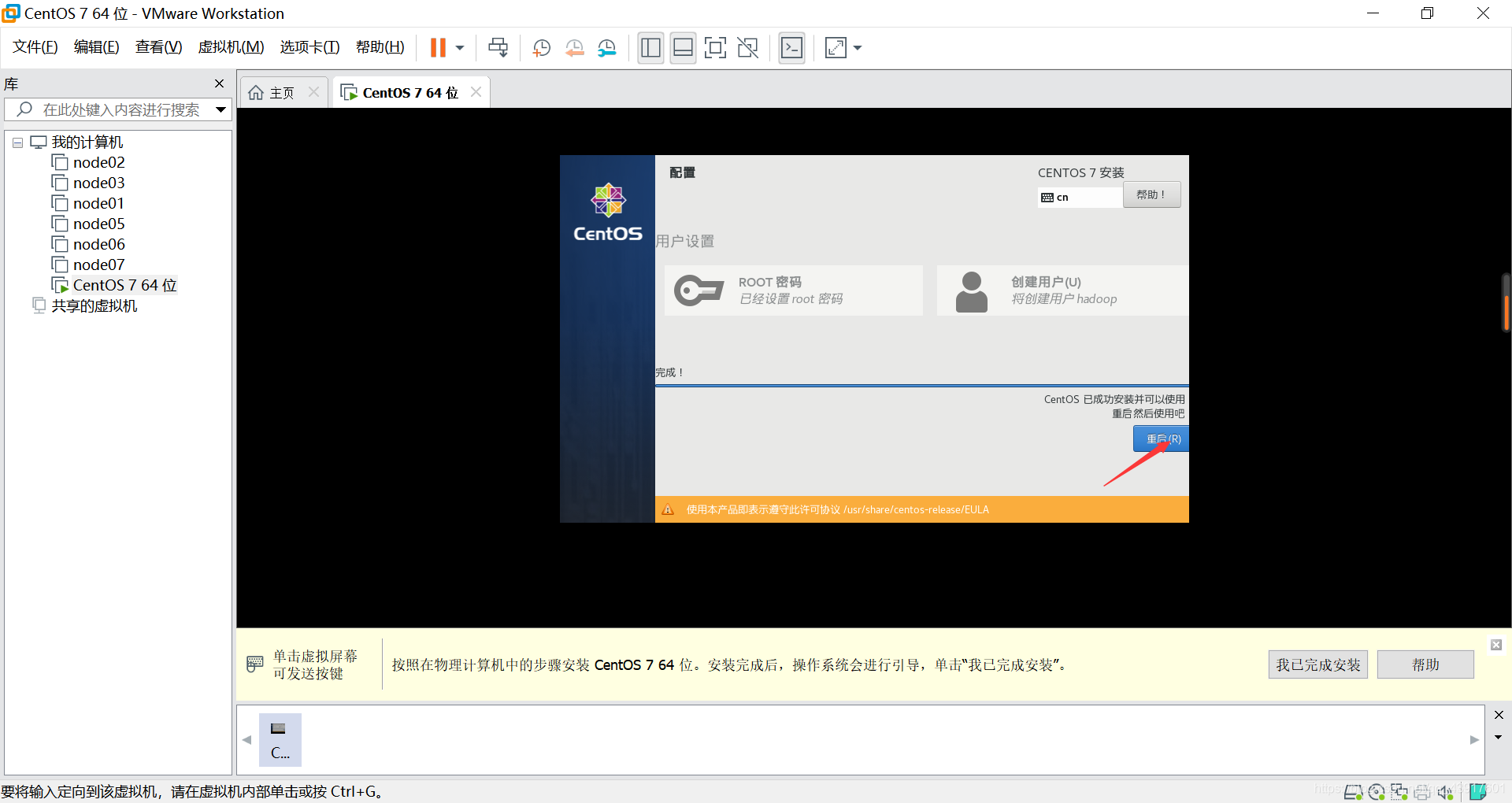Image resolution: width=1512 pixels, height=803 pixels.
Task: Open 创建用户(U) settings
Action: click(x=1062, y=290)
